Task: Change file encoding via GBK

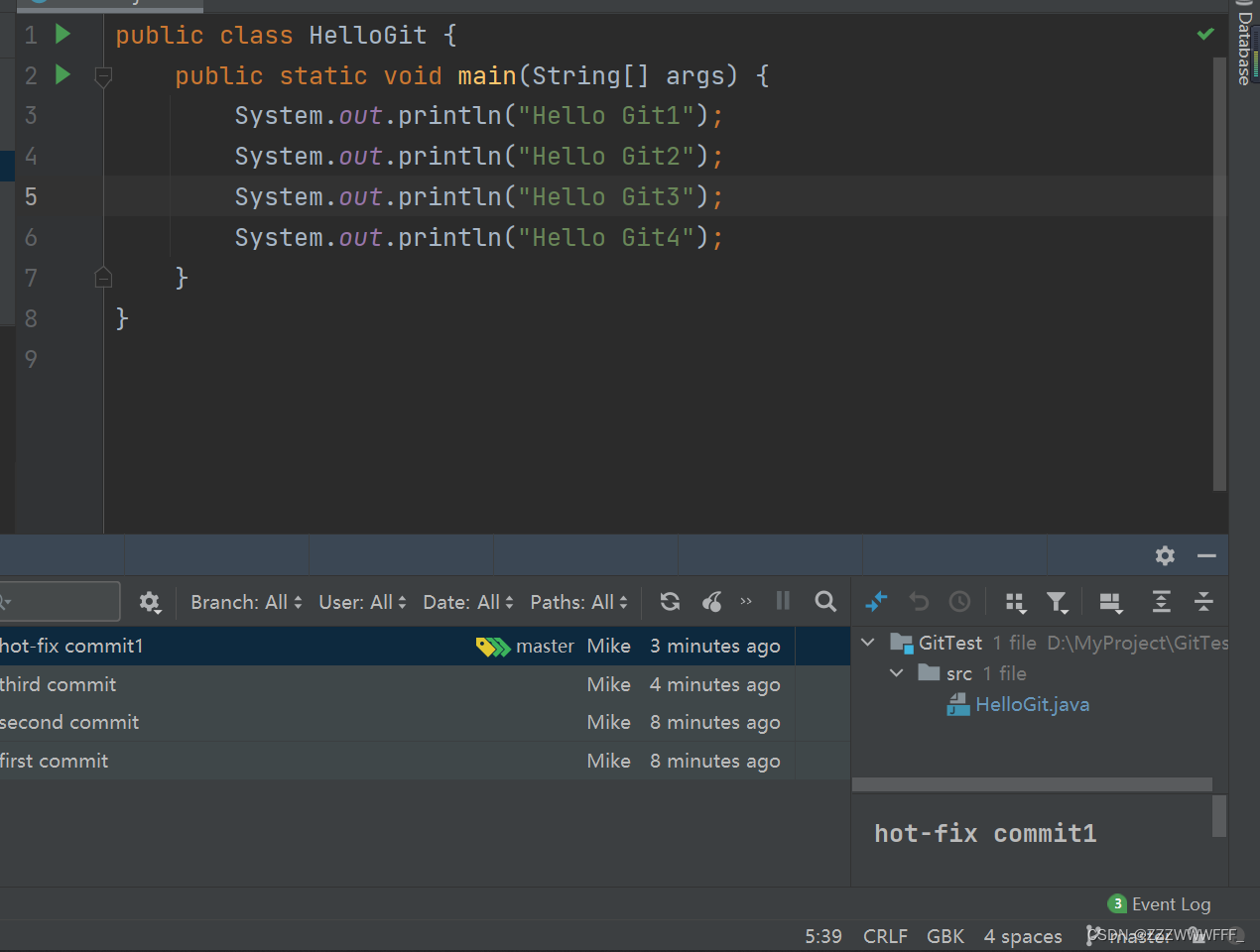Action: (945, 936)
